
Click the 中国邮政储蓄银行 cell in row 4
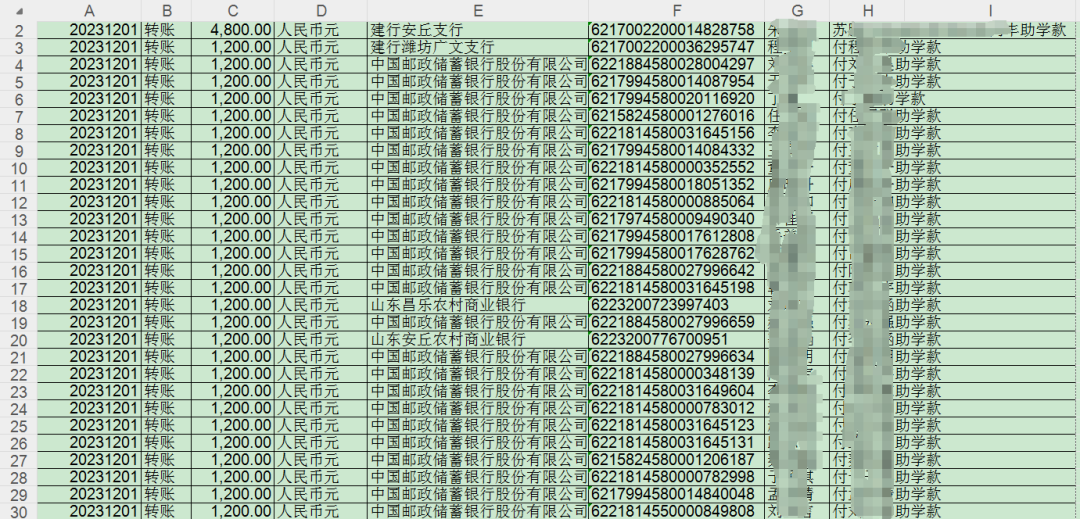[478, 65]
